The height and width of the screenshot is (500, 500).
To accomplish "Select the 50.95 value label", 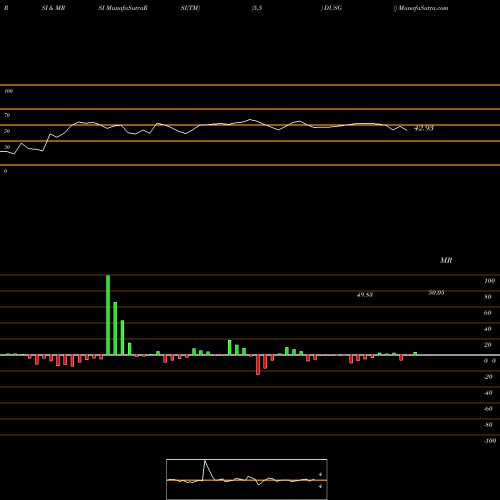I will pyautogui.click(x=436, y=293).
